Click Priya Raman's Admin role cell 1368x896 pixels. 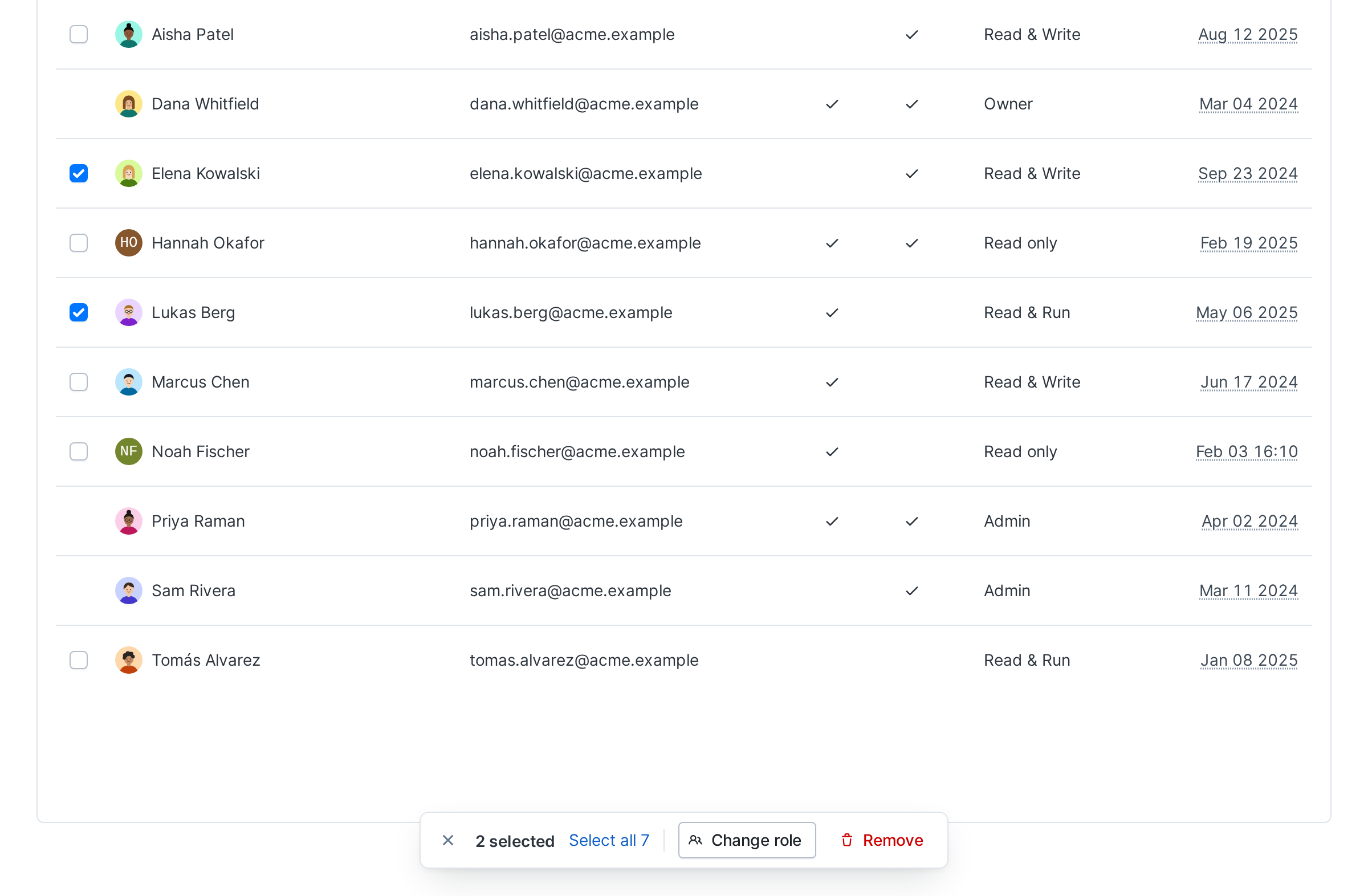tap(1007, 522)
